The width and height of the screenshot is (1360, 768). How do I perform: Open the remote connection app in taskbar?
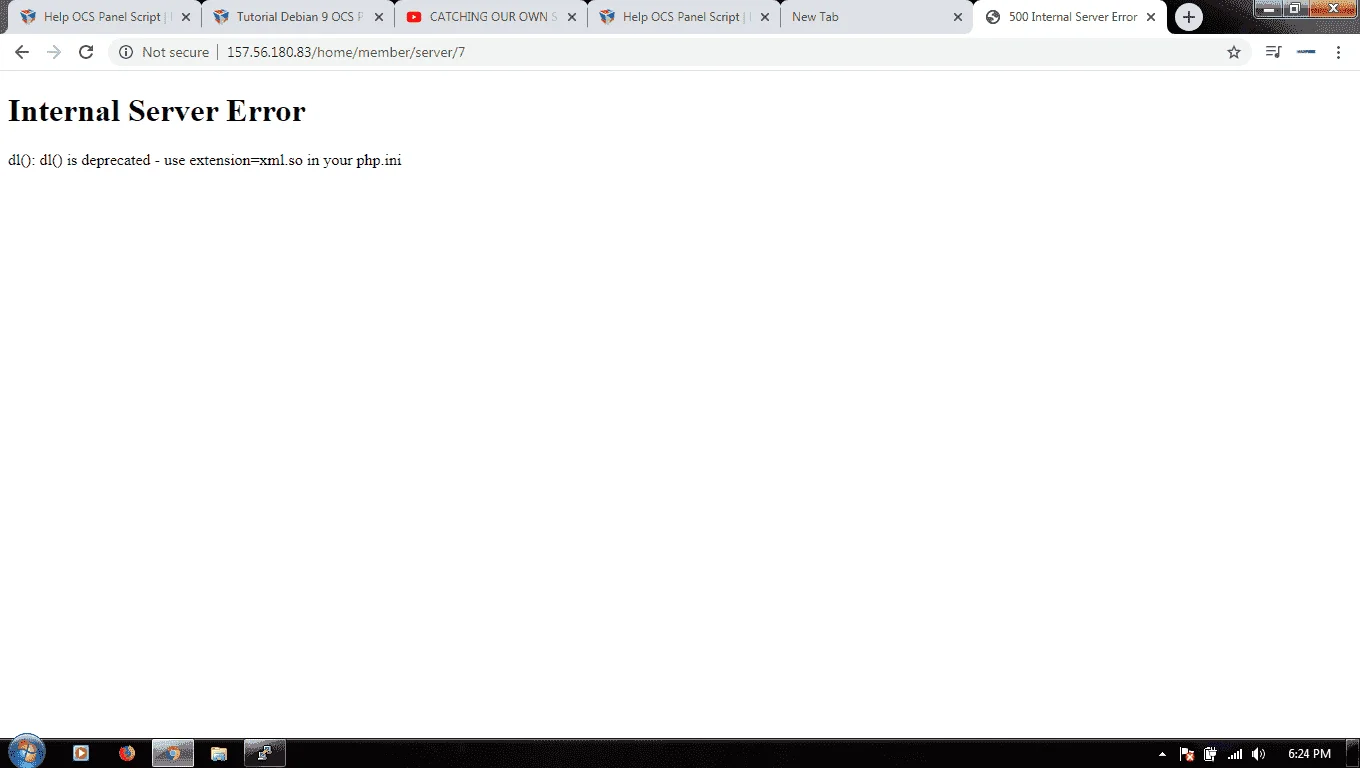coord(265,753)
